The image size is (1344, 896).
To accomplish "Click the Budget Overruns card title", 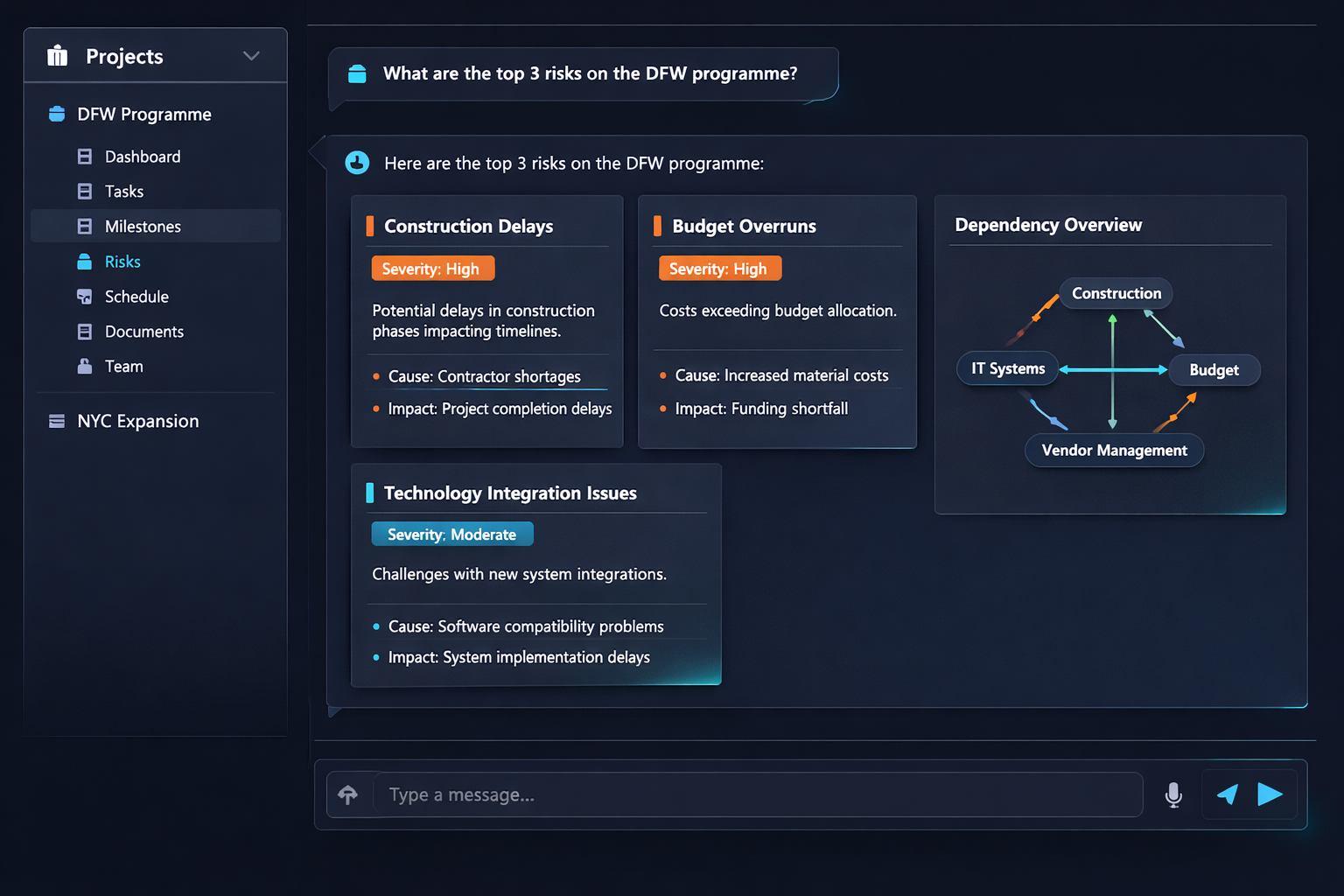I will coord(744,226).
